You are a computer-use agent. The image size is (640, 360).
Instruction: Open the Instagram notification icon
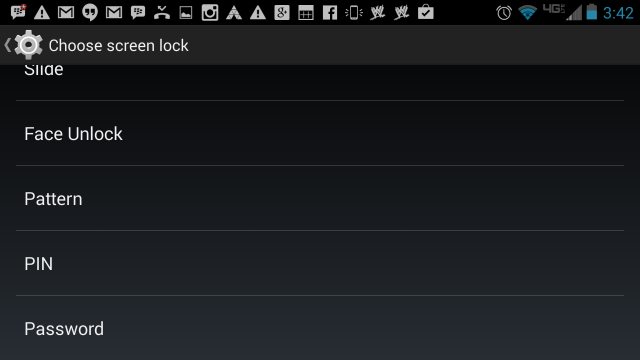(210, 12)
